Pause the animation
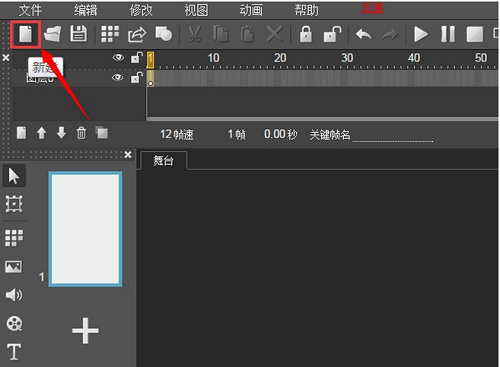Image resolution: width=500 pixels, height=367 pixels. [448, 34]
